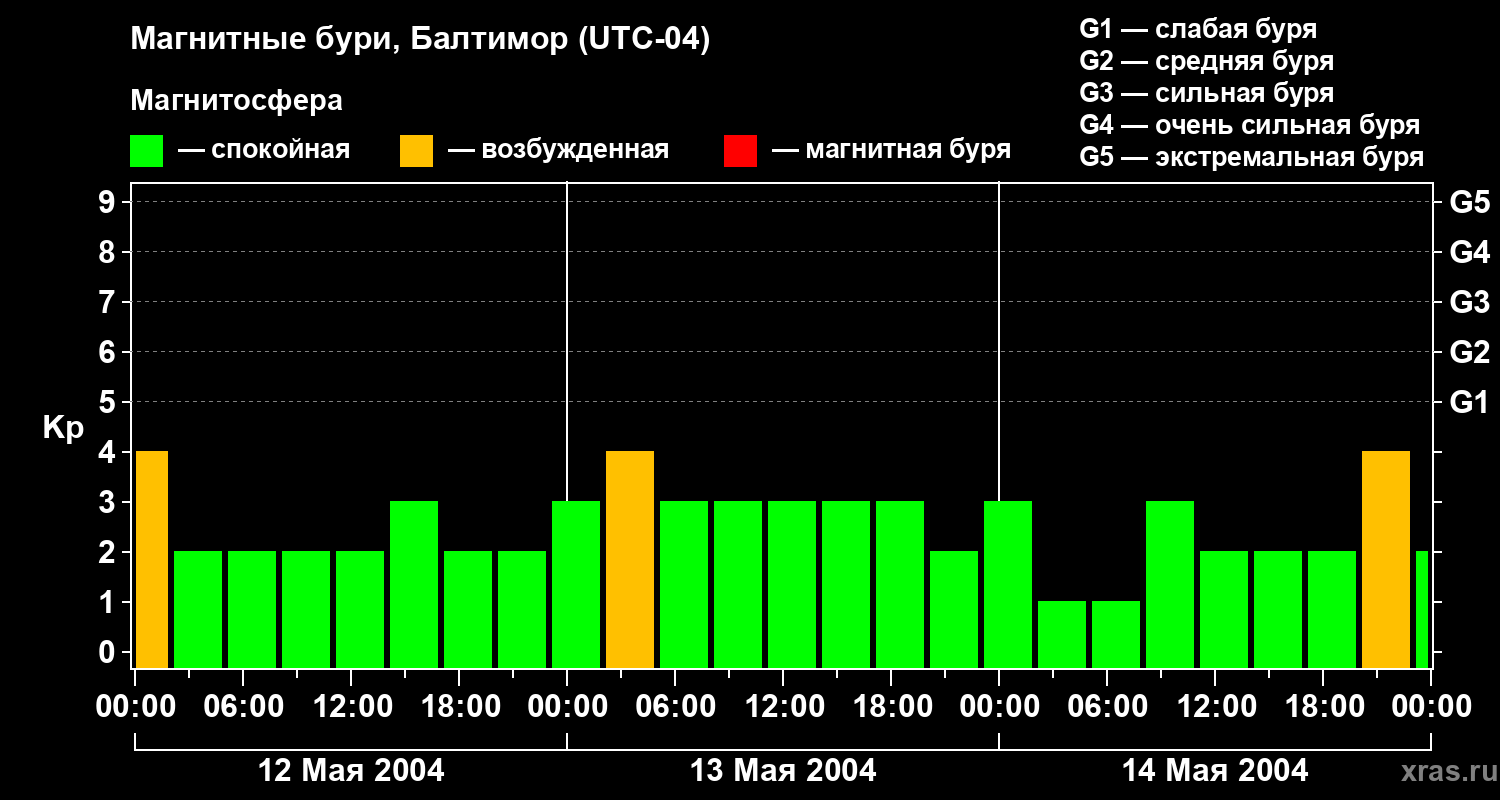Click the 'G3' label on the right axis
The image size is (1500, 800).
click(1469, 302)
